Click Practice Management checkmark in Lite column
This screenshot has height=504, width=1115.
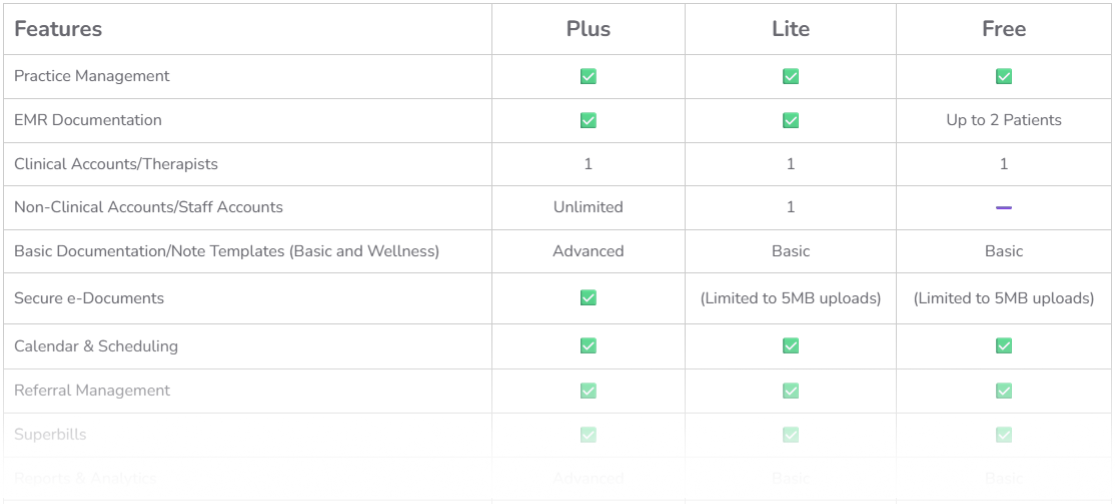tap(790, 76)
